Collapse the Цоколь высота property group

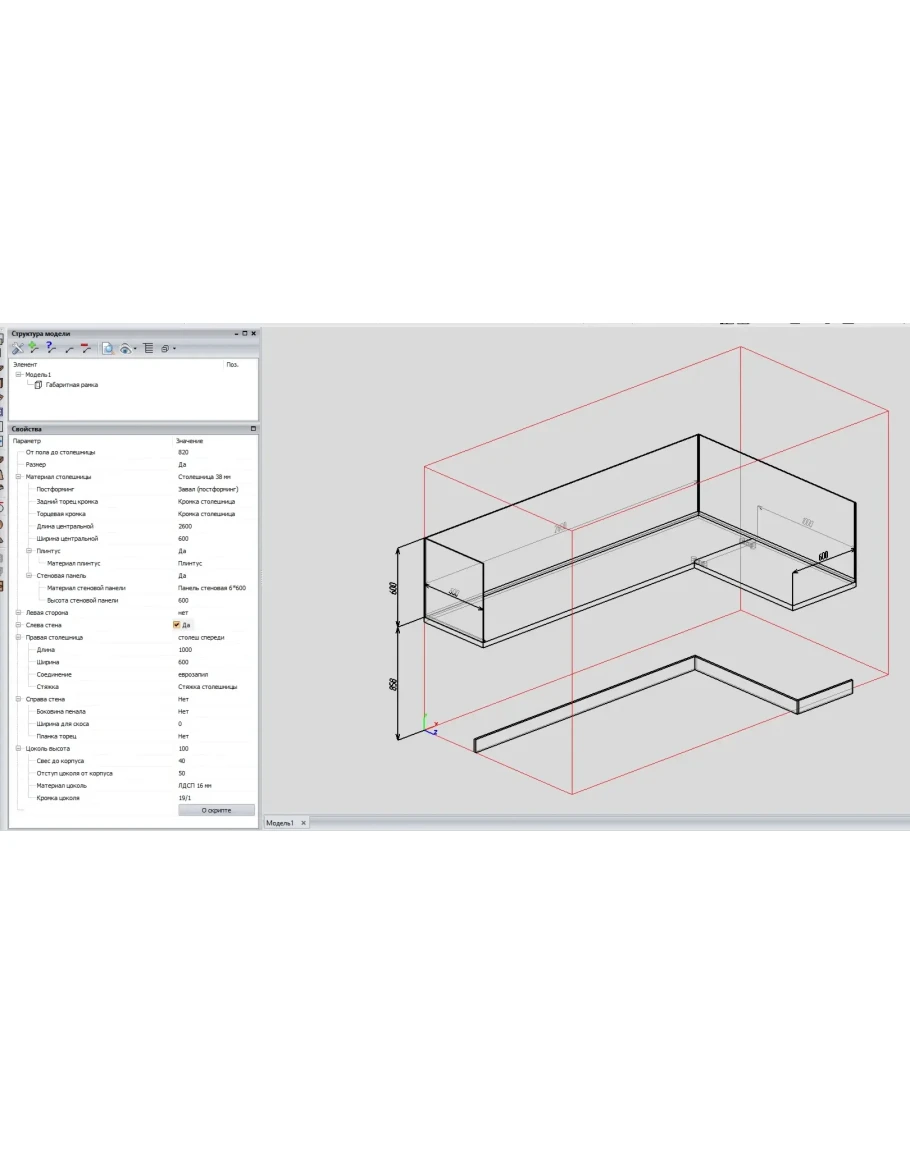tap(18, 748)
